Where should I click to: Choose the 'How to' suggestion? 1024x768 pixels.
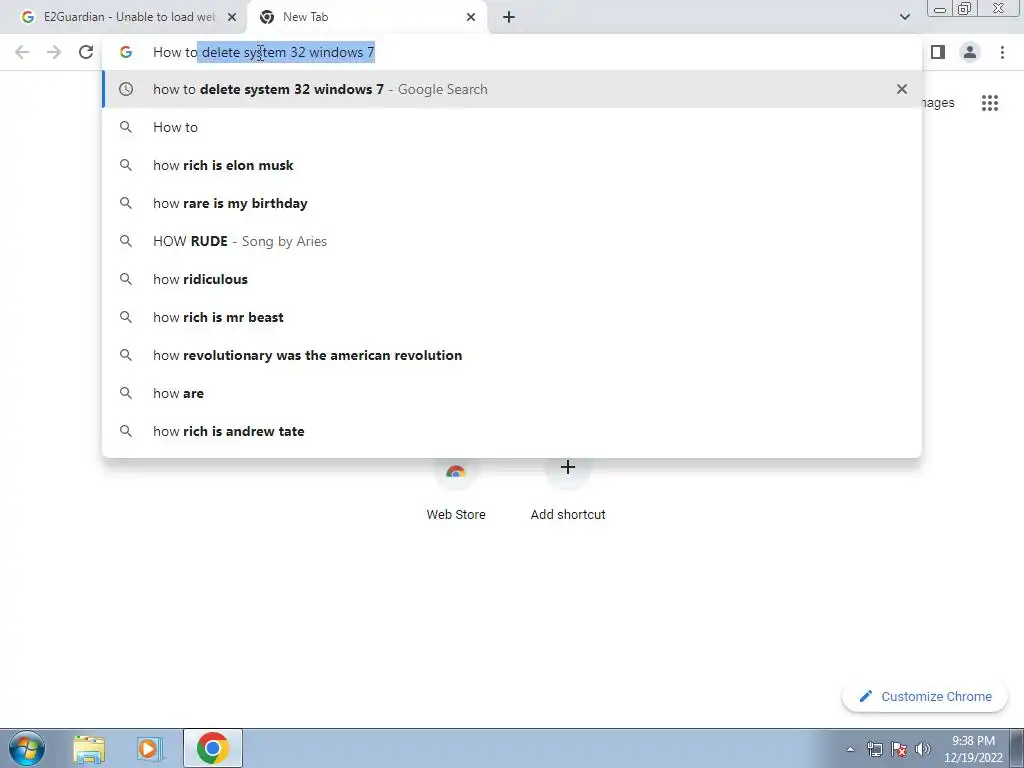(512, 127)
